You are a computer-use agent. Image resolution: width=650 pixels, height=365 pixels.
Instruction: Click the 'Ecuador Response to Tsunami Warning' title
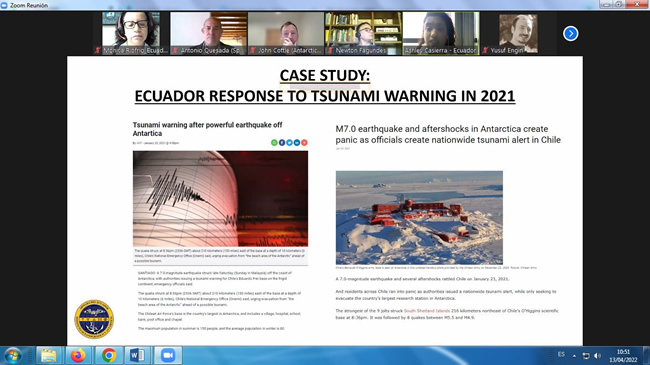click(325, 96)
